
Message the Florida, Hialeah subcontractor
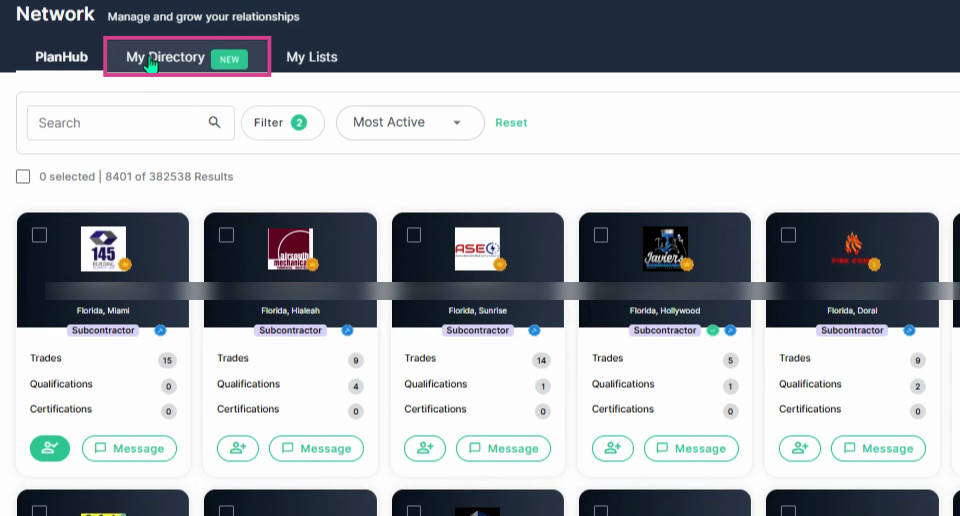pos(317,448)
